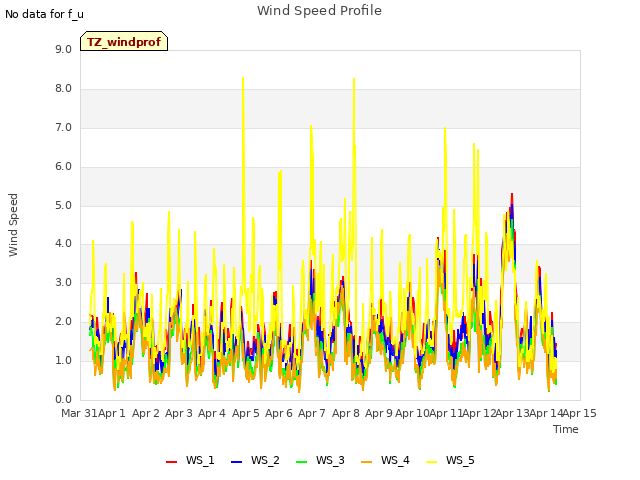This screenshot has width=640, height=480.
Task: Click the 5.0 y-axis tick label
Action: click(63, 205)
